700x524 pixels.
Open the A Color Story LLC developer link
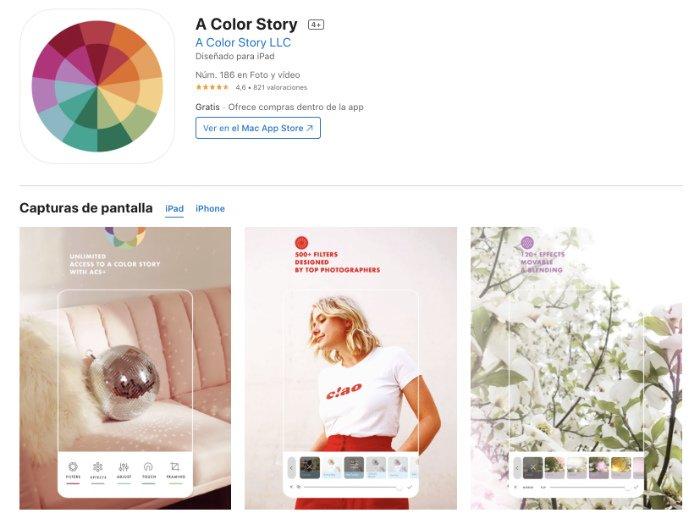point(243,43)
